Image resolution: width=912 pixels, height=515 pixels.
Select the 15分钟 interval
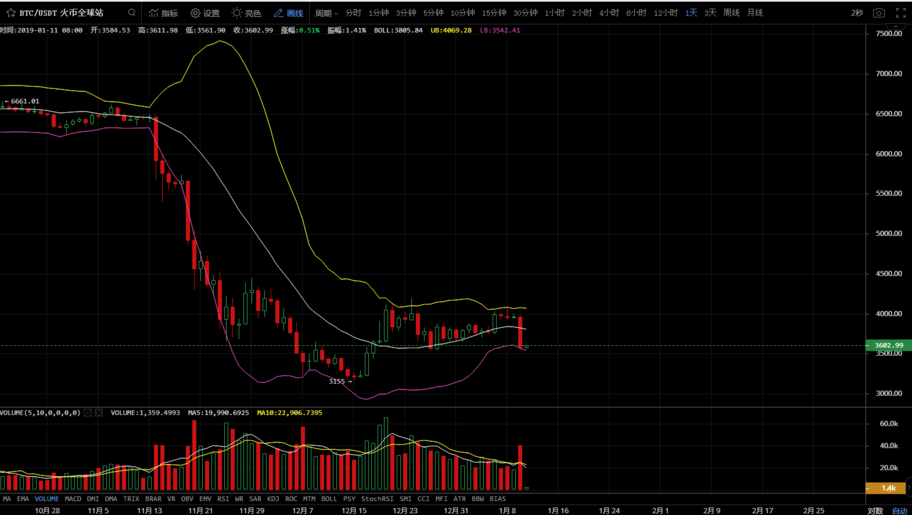(x=494, y=13)
